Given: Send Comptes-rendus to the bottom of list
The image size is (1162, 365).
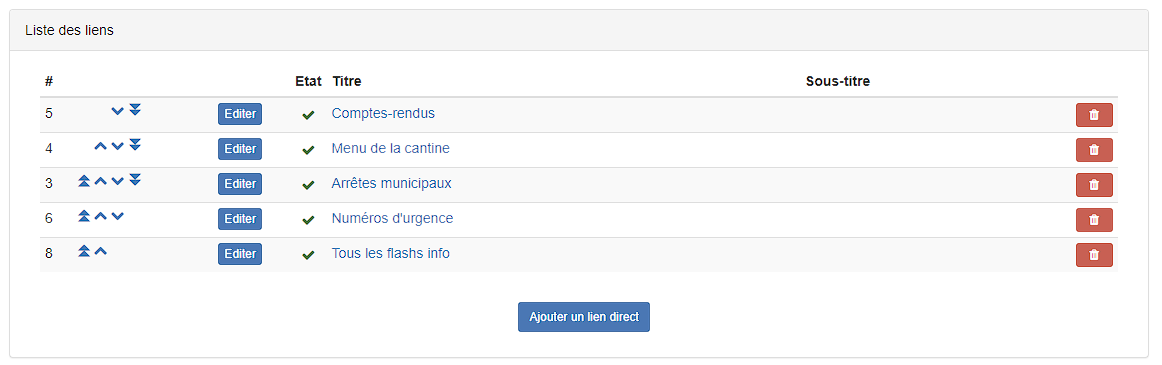Looking at the screenshot, I should (x=135, y=110).
